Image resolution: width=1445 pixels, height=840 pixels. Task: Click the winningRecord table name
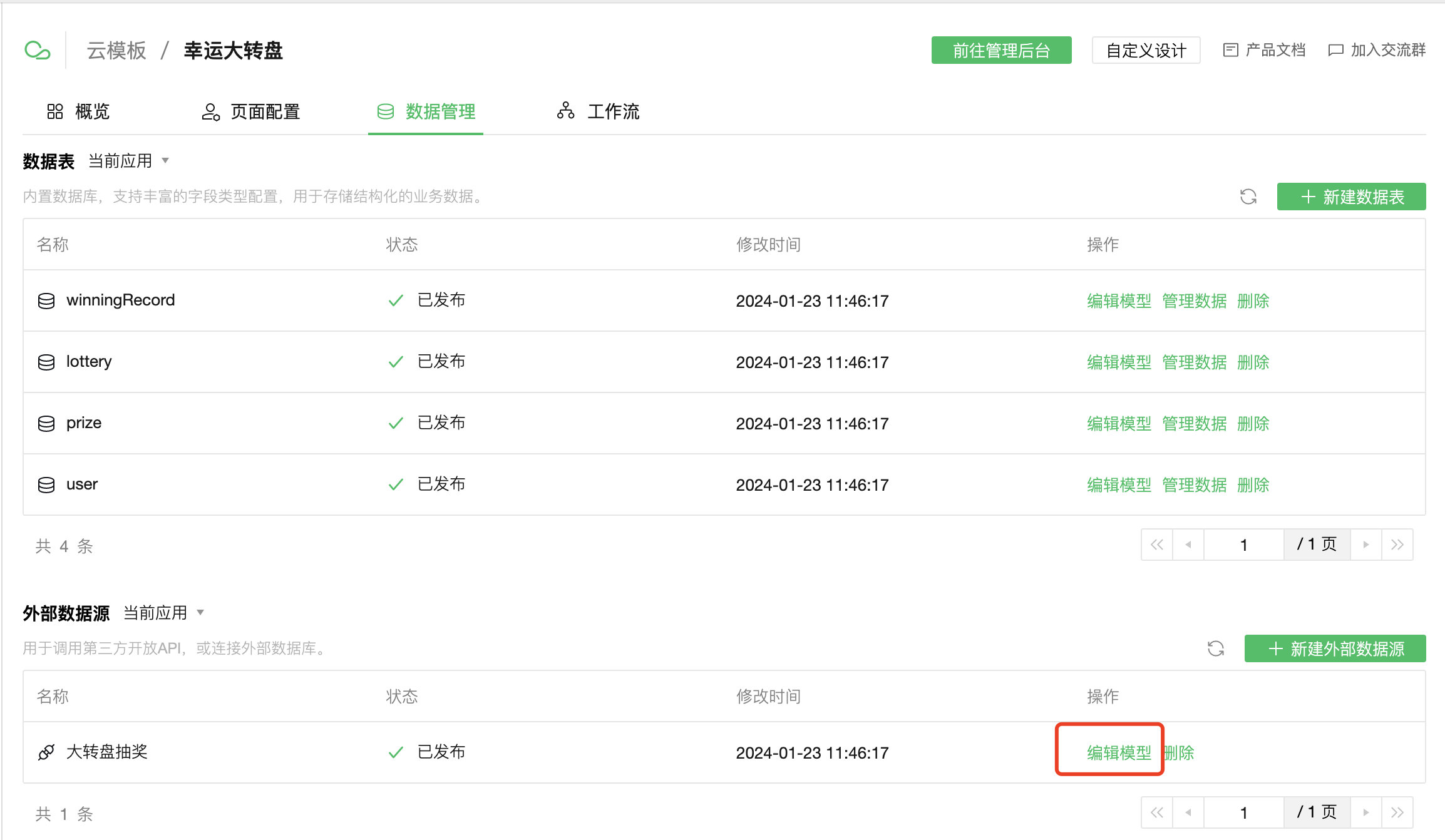coord(120,300)
